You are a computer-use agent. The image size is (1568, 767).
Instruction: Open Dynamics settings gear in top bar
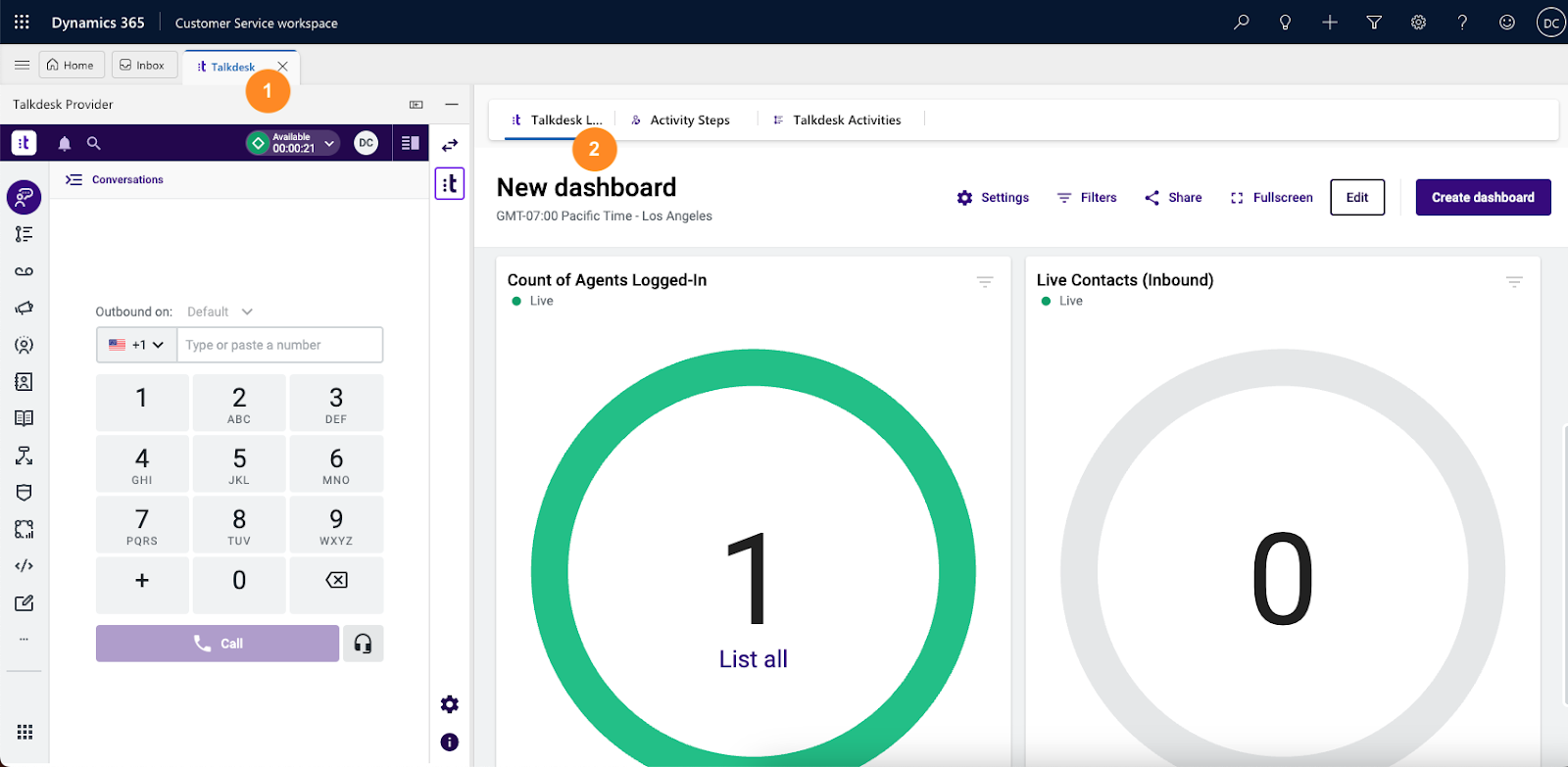(x=1418, y=22)
